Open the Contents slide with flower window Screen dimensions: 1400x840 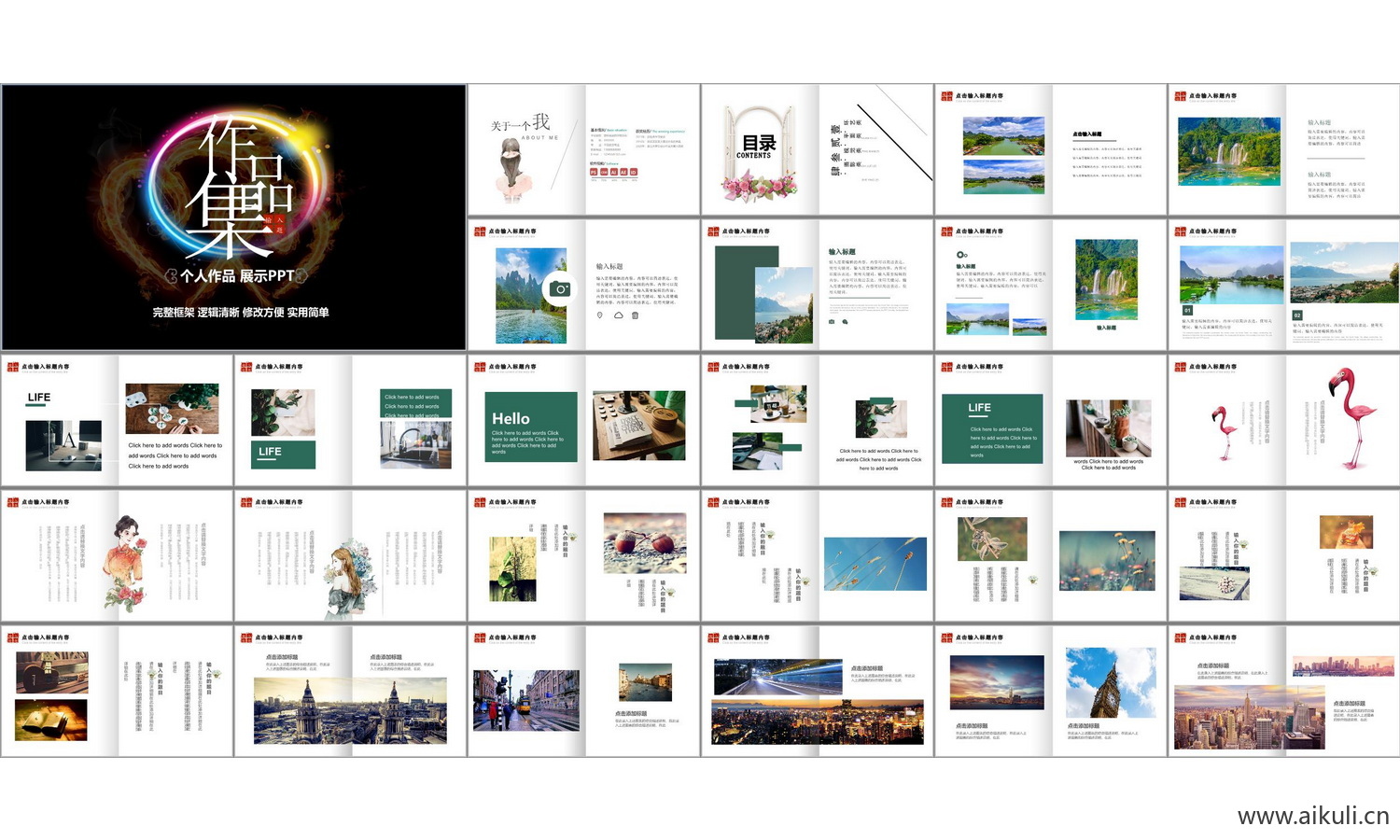point(817,149)
